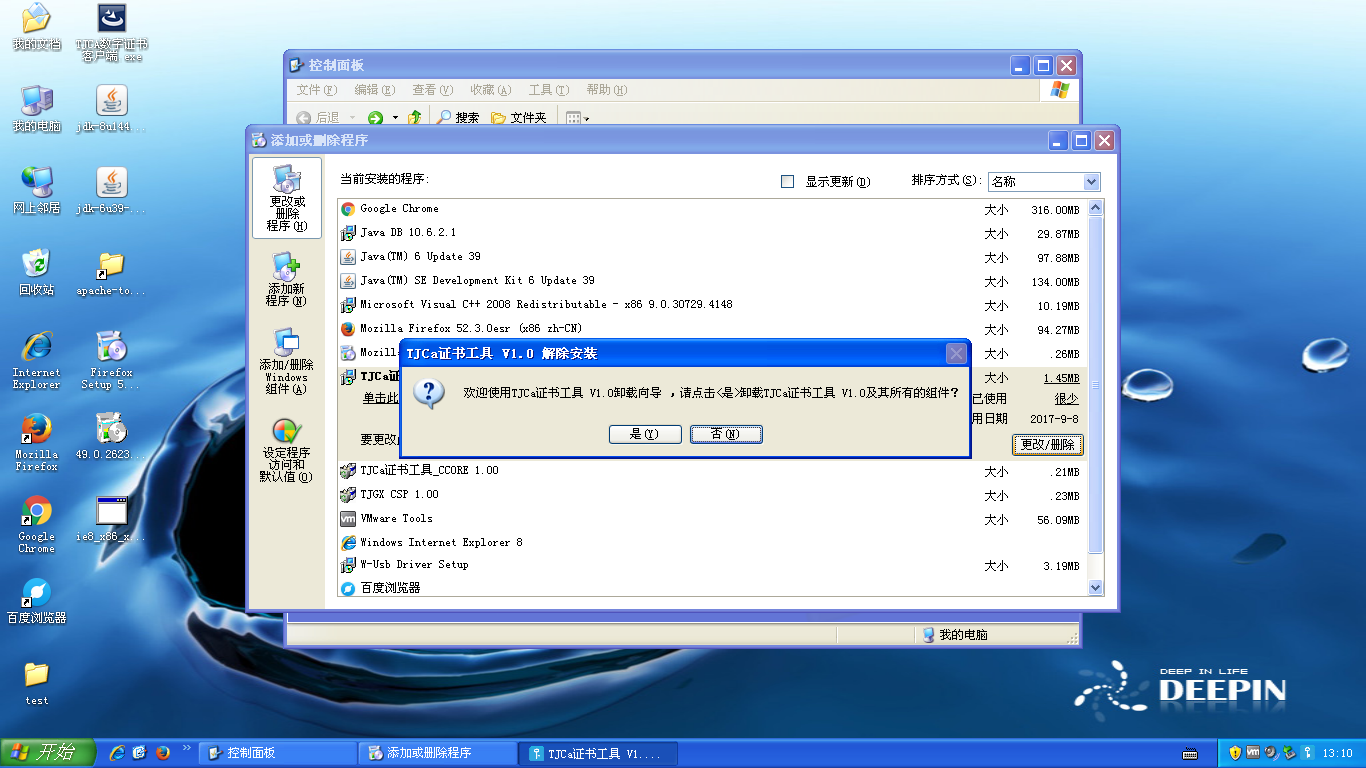Open 工具(T) menu in 控制面板
This screenshot has height=768, width=1366.
(549, 90)
